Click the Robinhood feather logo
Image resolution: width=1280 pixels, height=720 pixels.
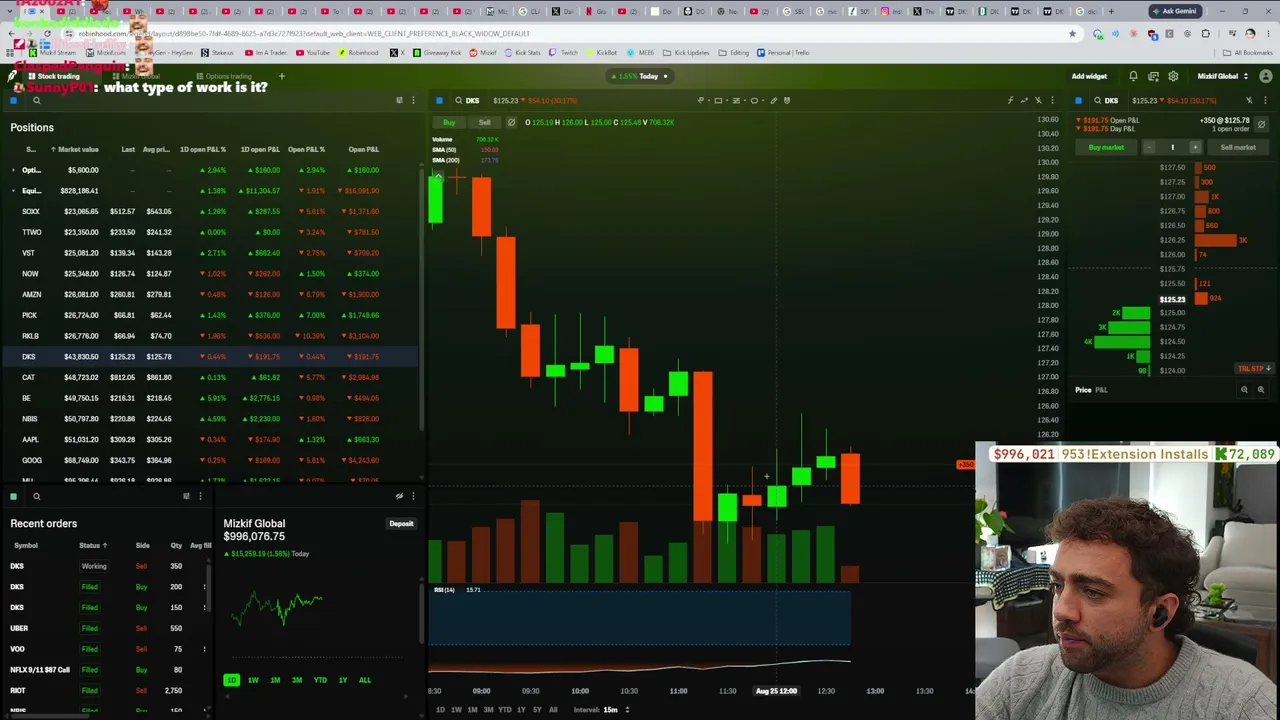click(x=13, y=76)
